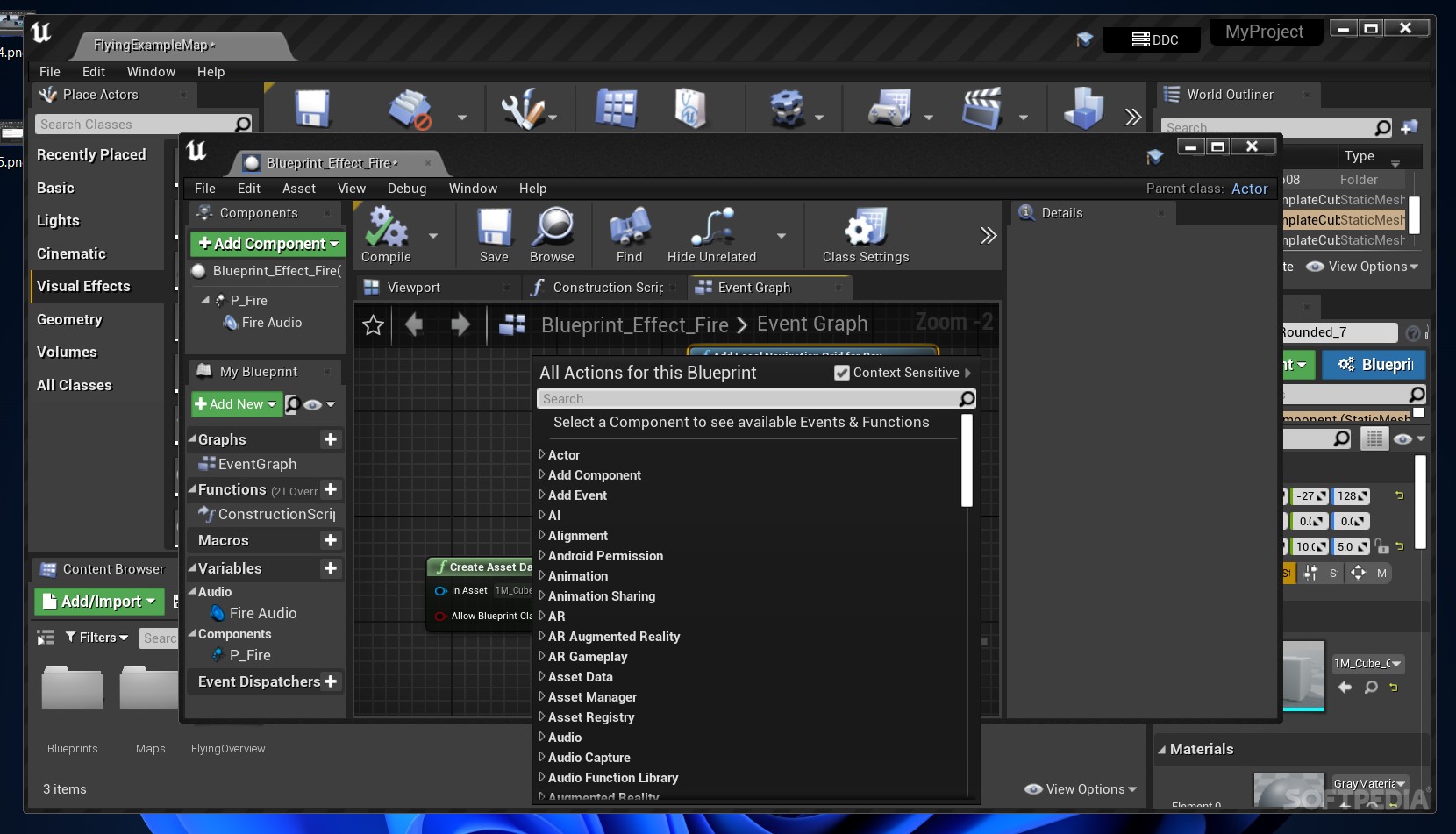Open Find in Blueprint toolbar
Image resolution: width=1456 pixels, height=834 pixels.
pyautogui.click(x=629, y=235)
